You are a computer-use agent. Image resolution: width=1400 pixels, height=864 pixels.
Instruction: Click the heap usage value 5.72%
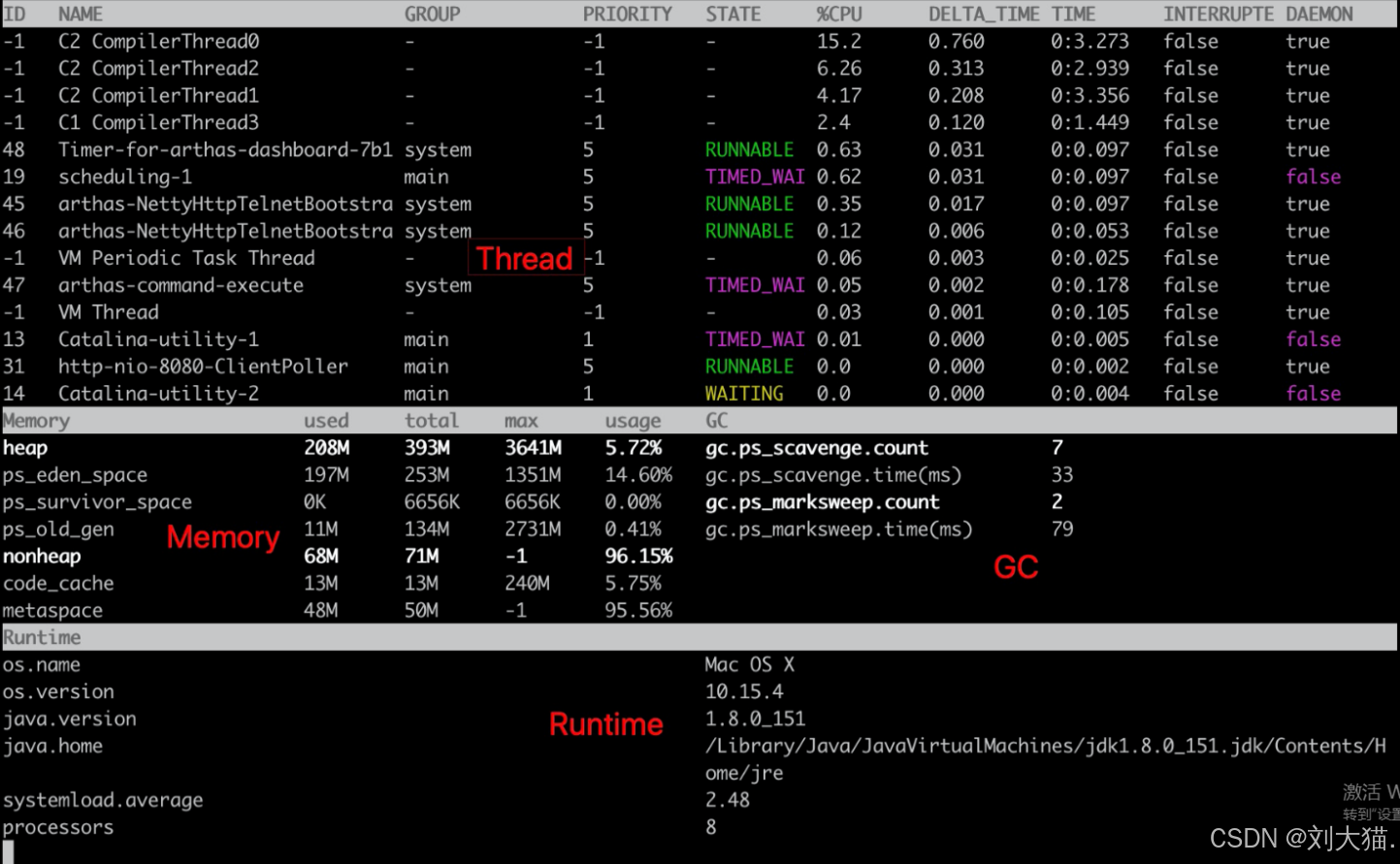(634, 448)
